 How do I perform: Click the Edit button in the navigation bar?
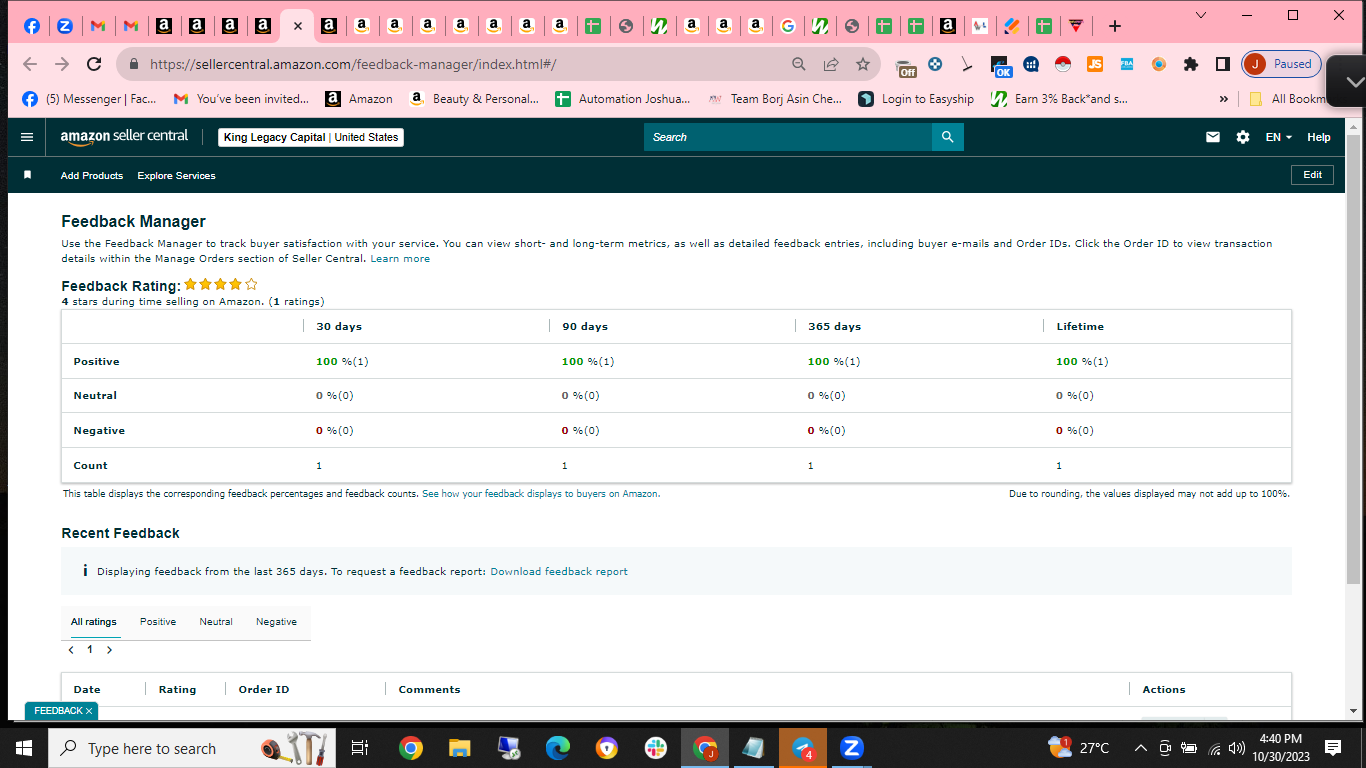[x=1313, y=175]
